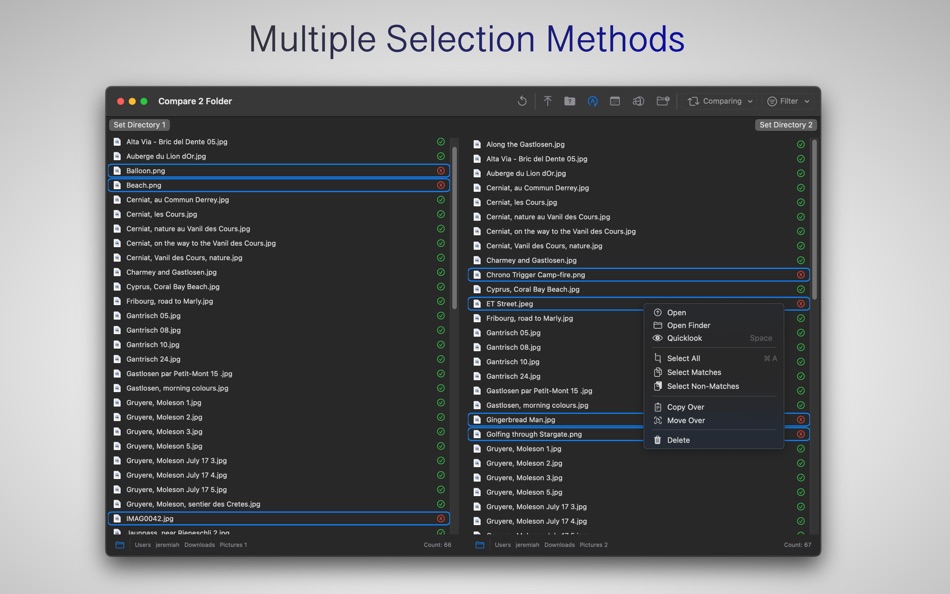
Task: Choose Select Matches in context menu
Action: point(714,372)
